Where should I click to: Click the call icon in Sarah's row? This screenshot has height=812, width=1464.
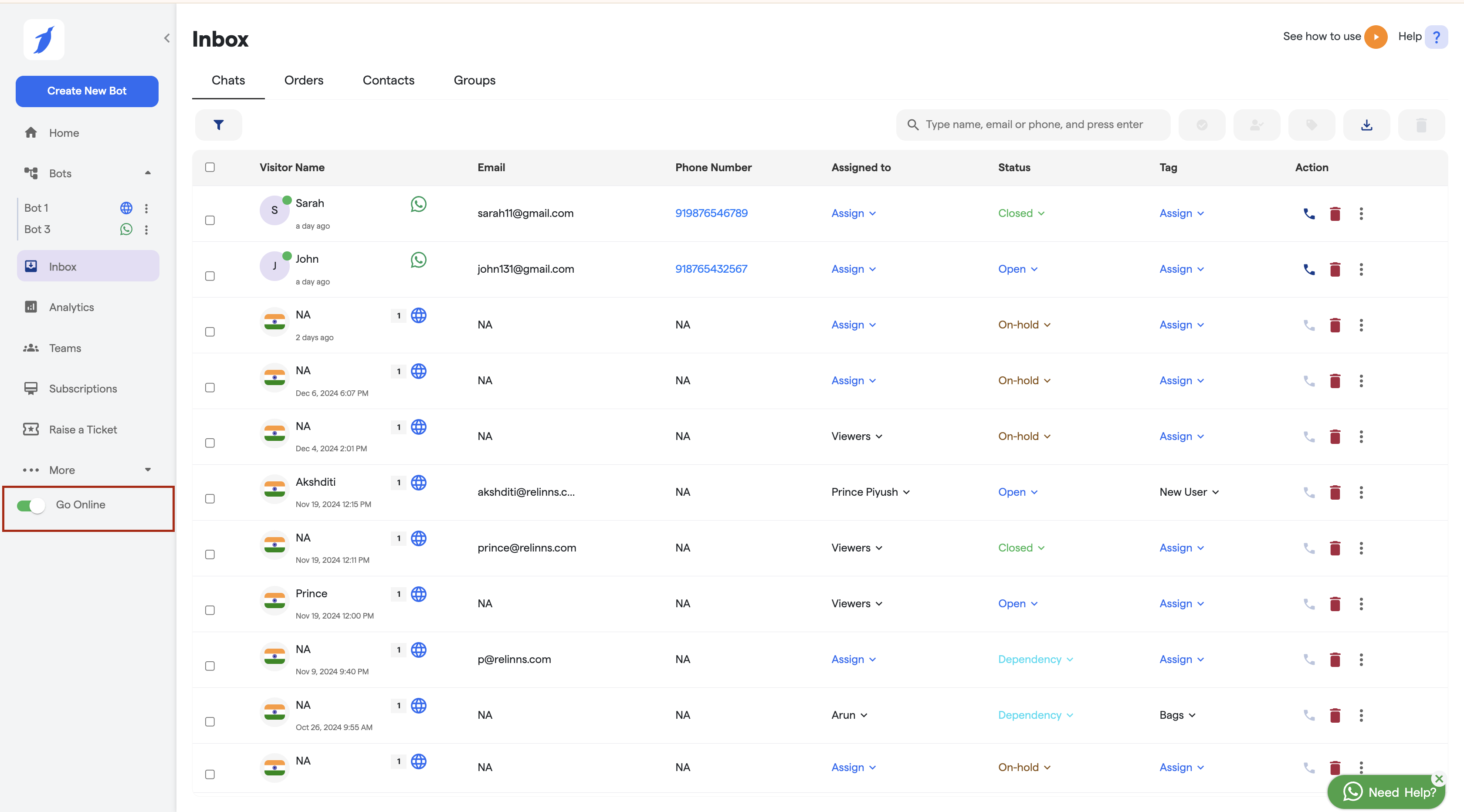pos(1309,213)
